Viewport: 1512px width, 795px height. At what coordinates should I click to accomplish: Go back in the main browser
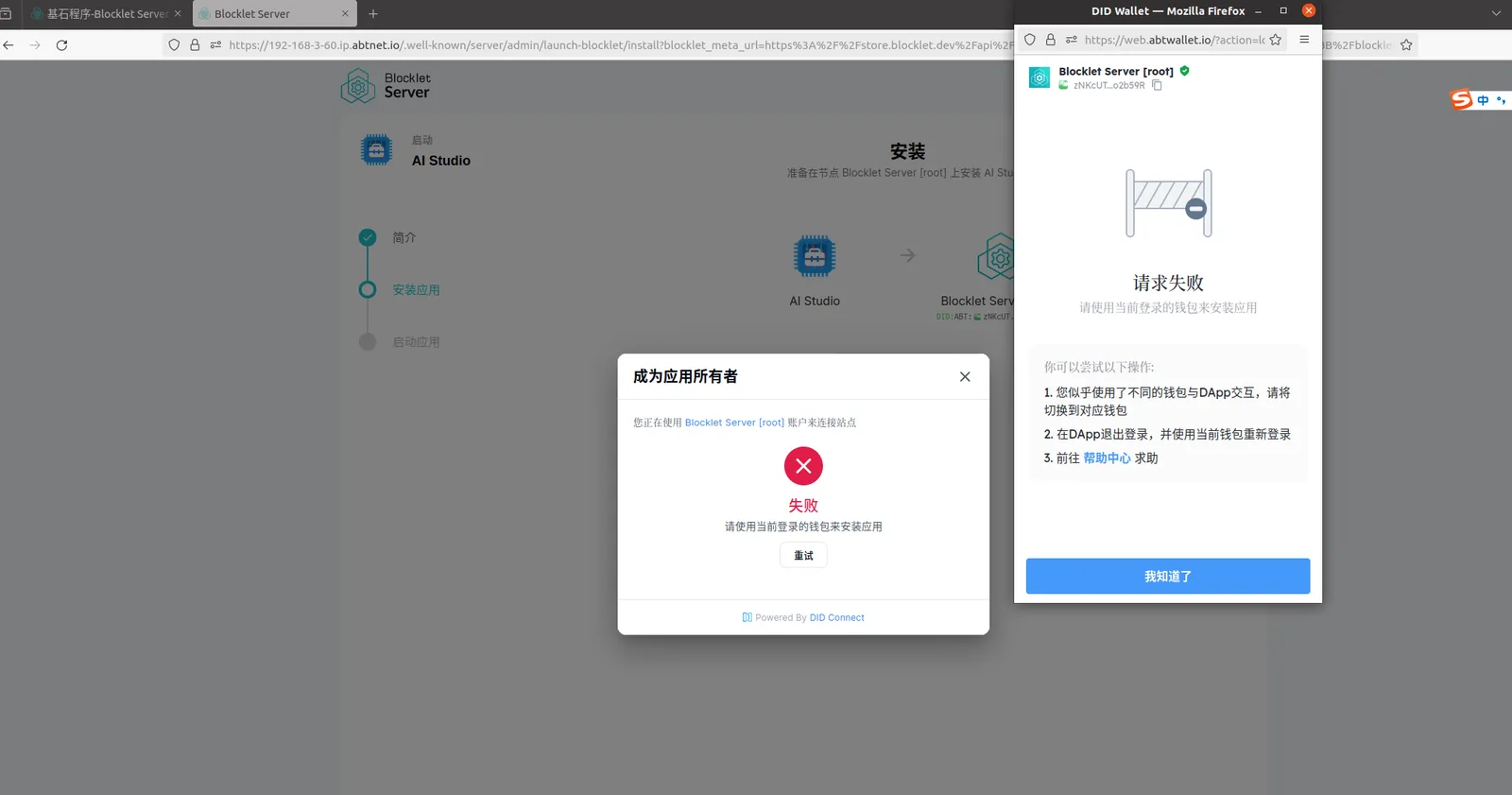tap(9, 44)
